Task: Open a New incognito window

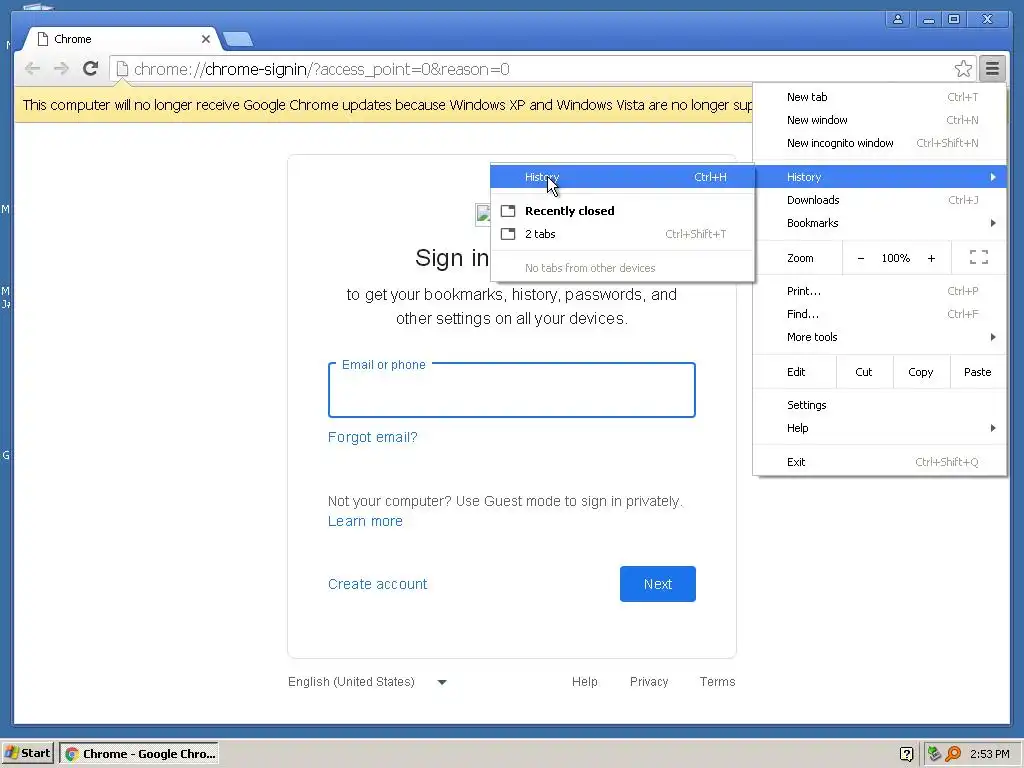Action: [879, 143]
